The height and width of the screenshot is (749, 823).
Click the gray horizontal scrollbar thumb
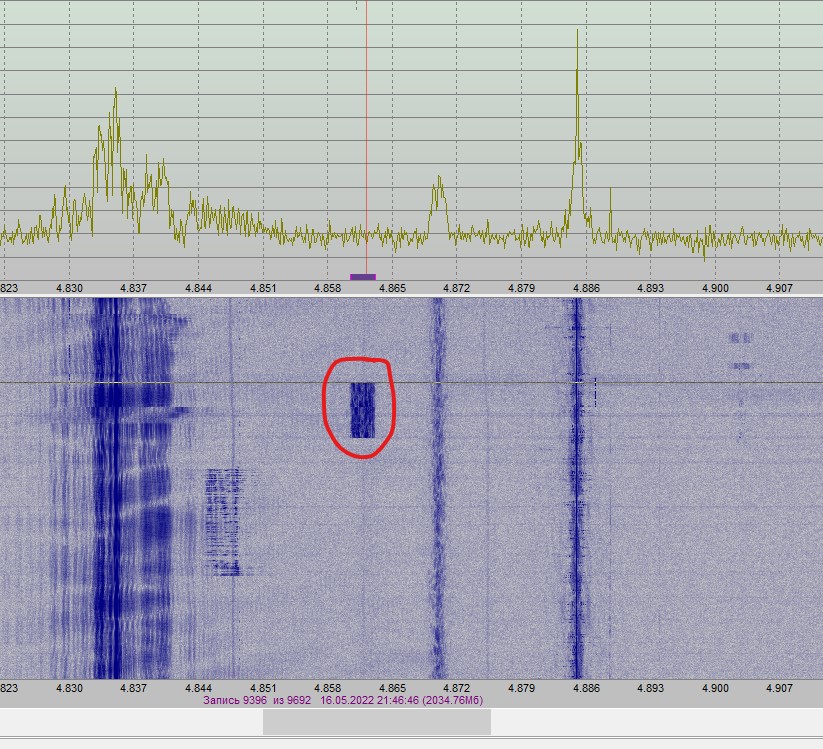pyautogui.click(x=377, y=722)
